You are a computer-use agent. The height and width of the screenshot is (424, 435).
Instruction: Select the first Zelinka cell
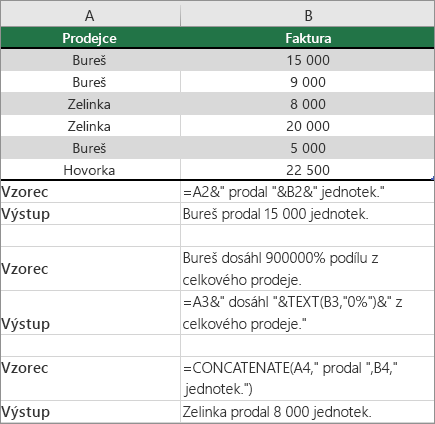tap(90, 104)
